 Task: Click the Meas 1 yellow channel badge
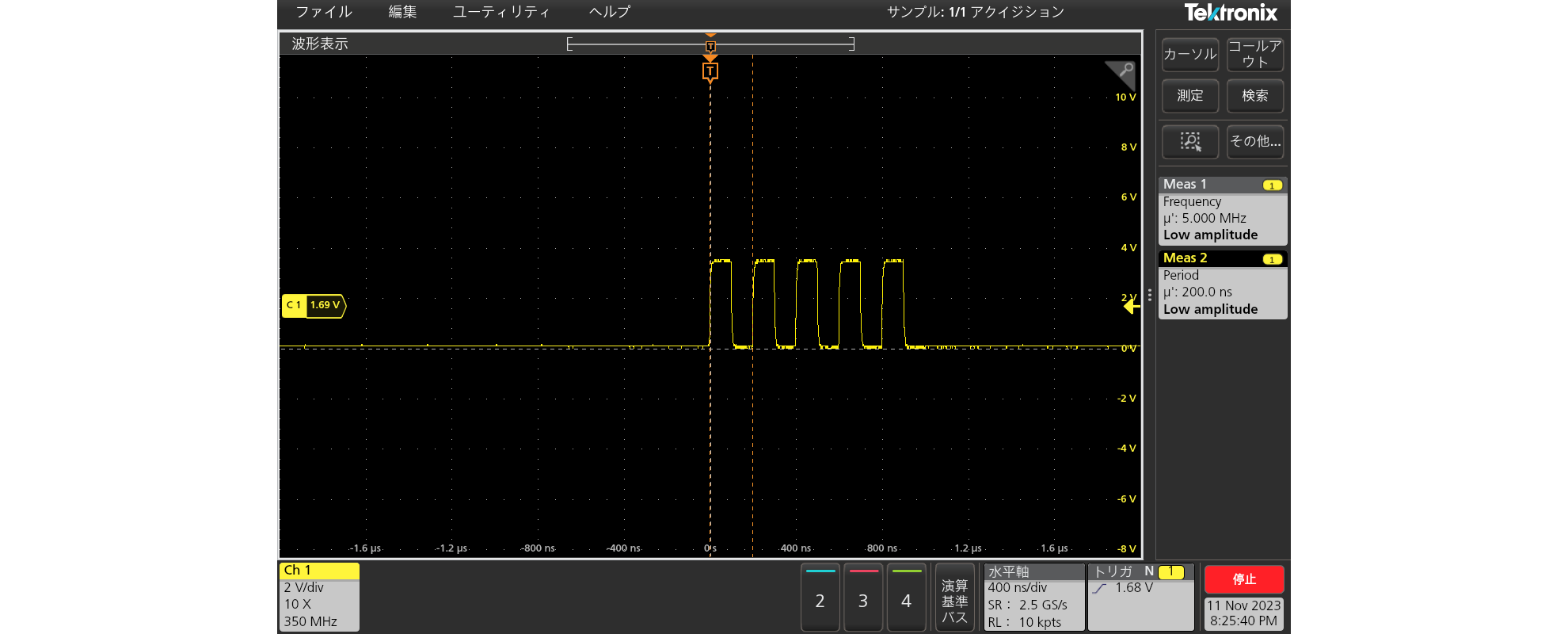[x=1272, y=185]
